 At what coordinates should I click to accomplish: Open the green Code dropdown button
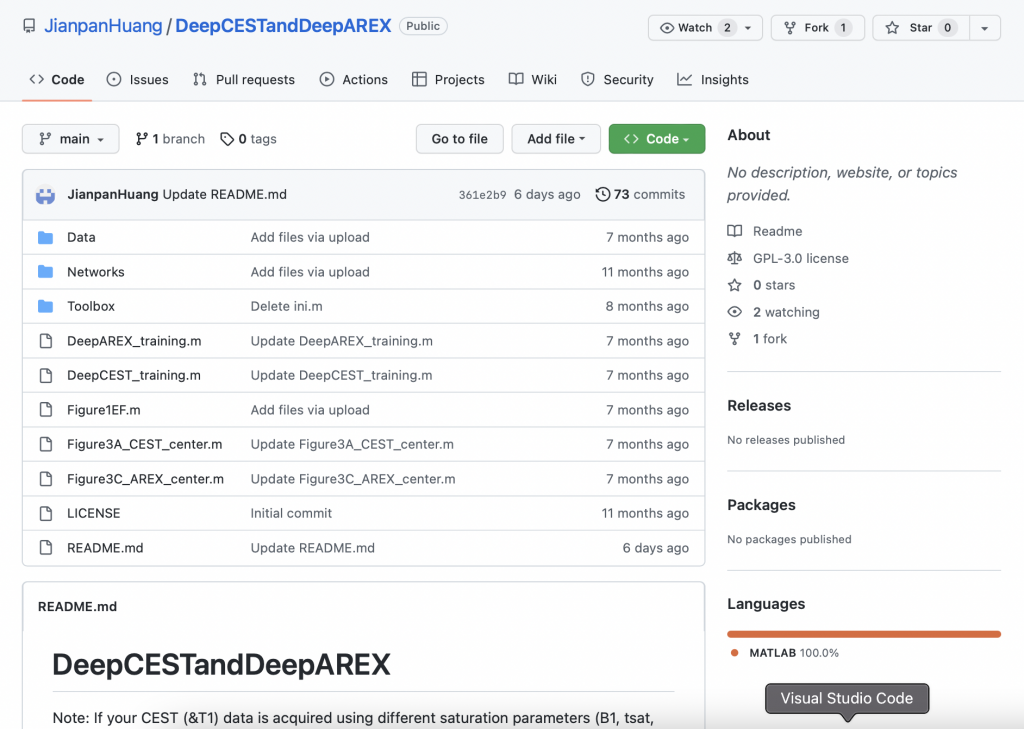pos(656,139)
